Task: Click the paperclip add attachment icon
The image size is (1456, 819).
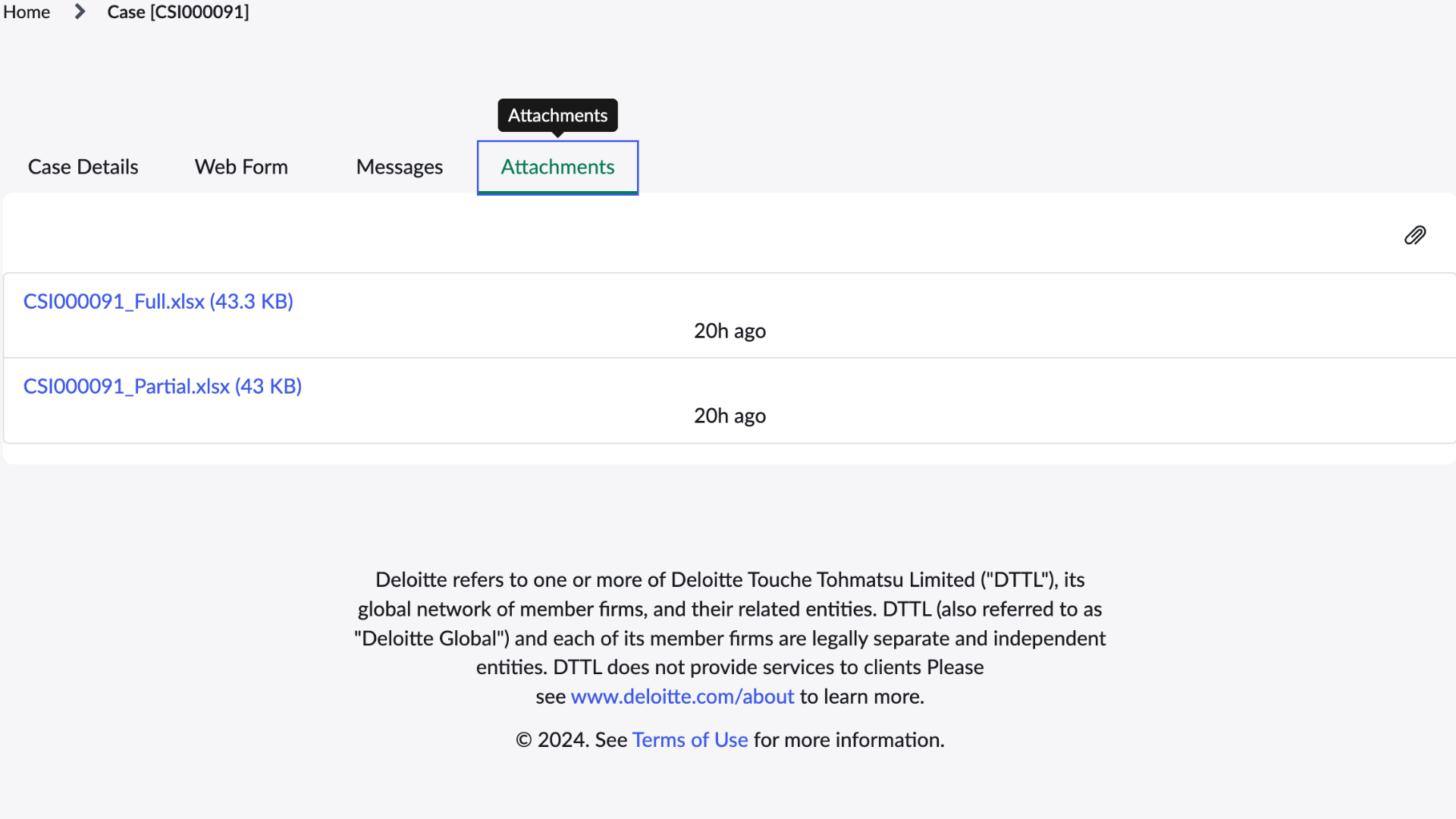Action: click(1415, 235)
